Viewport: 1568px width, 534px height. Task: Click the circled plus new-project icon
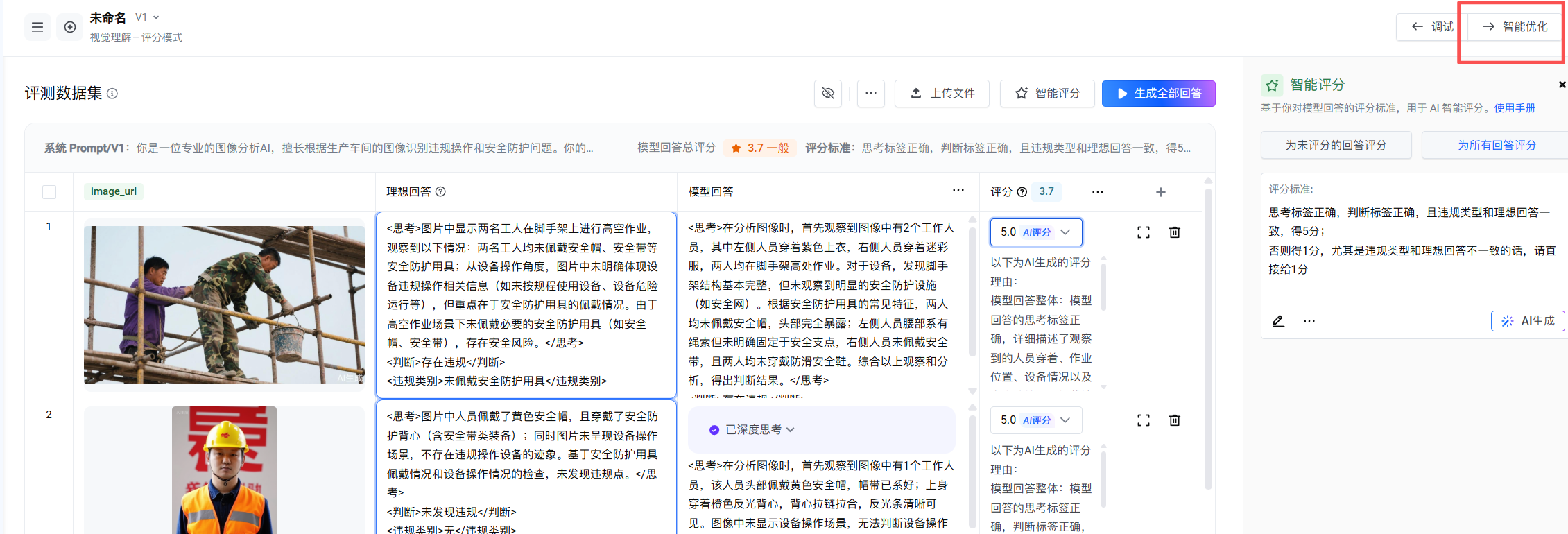70,27
